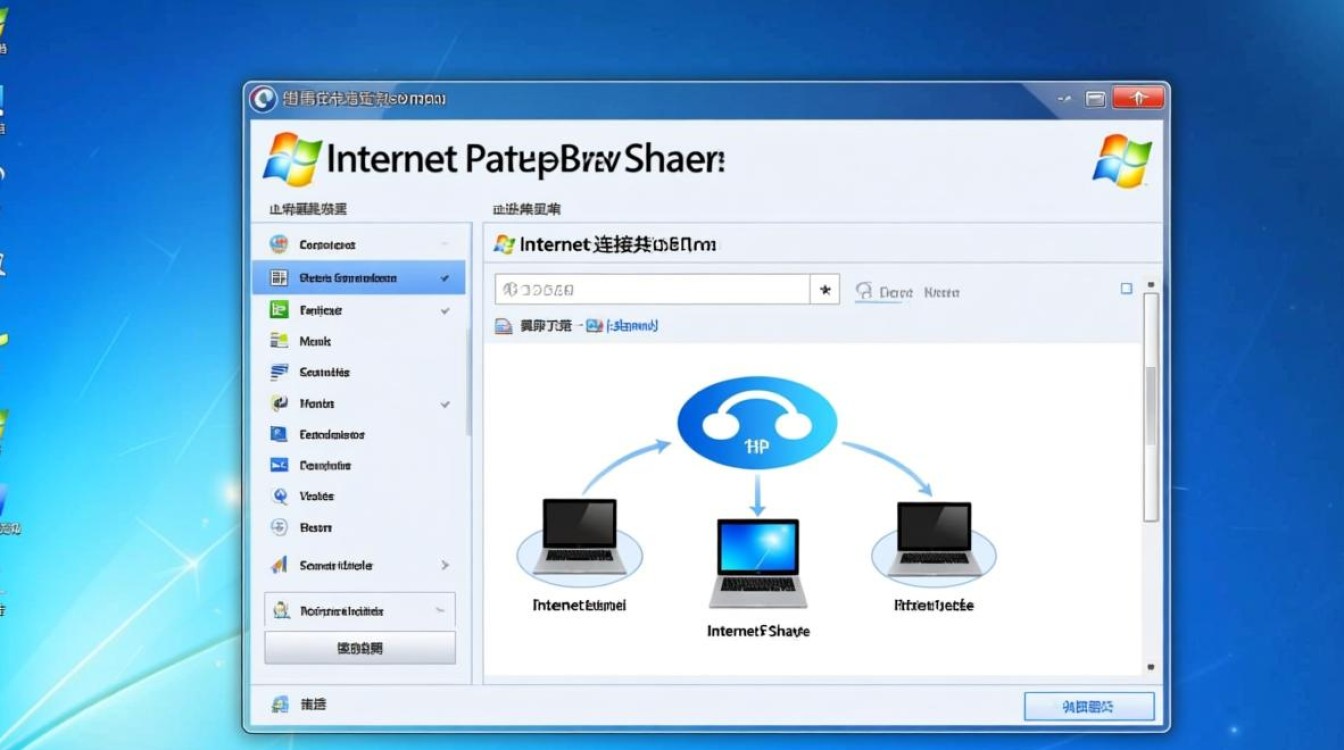Click the Internet Share center laptop icon

tap(757, 562)
